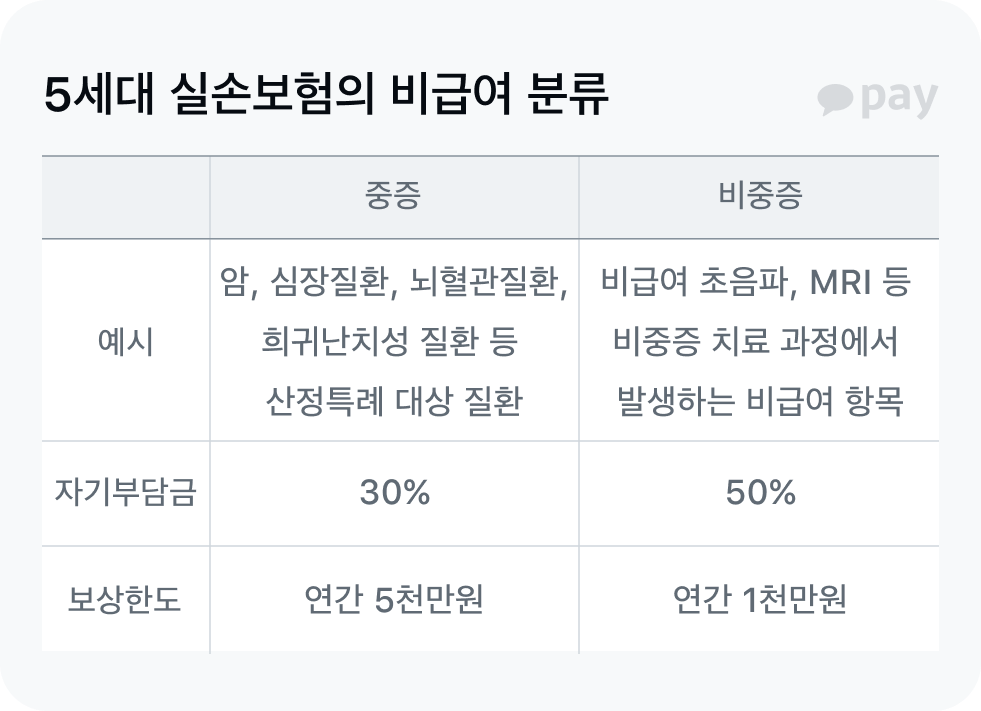
Task: Click the '비급여 초음파, MRI 등' text line
Action: pos(757,284)
